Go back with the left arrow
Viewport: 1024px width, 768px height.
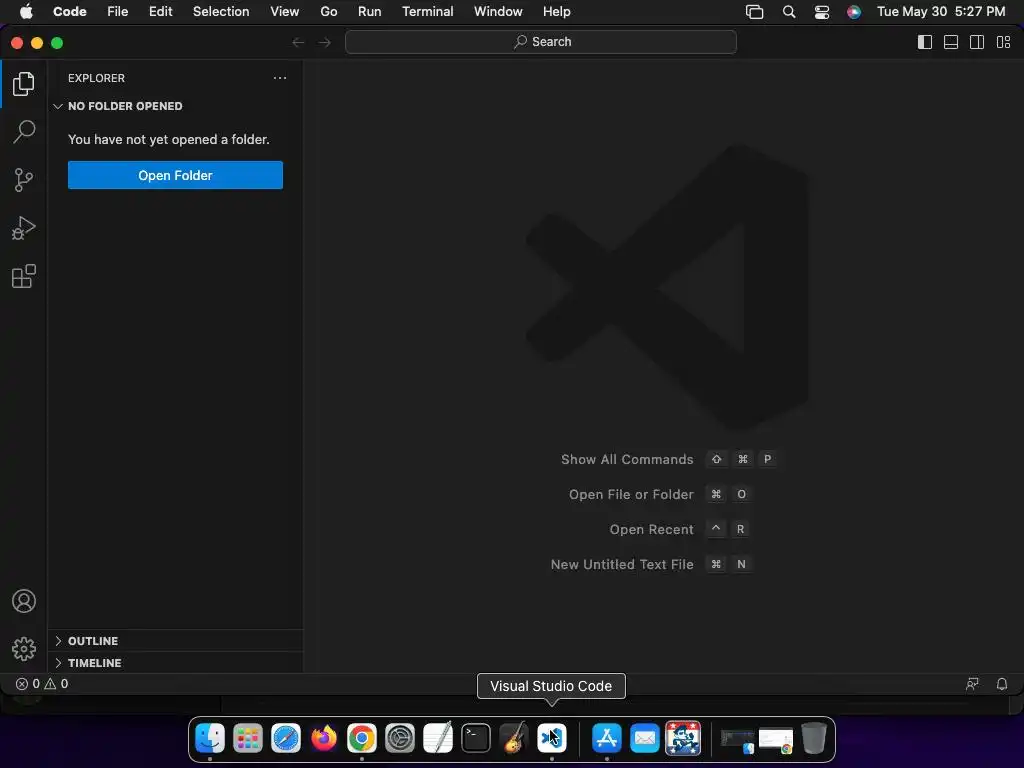(298, 42)
